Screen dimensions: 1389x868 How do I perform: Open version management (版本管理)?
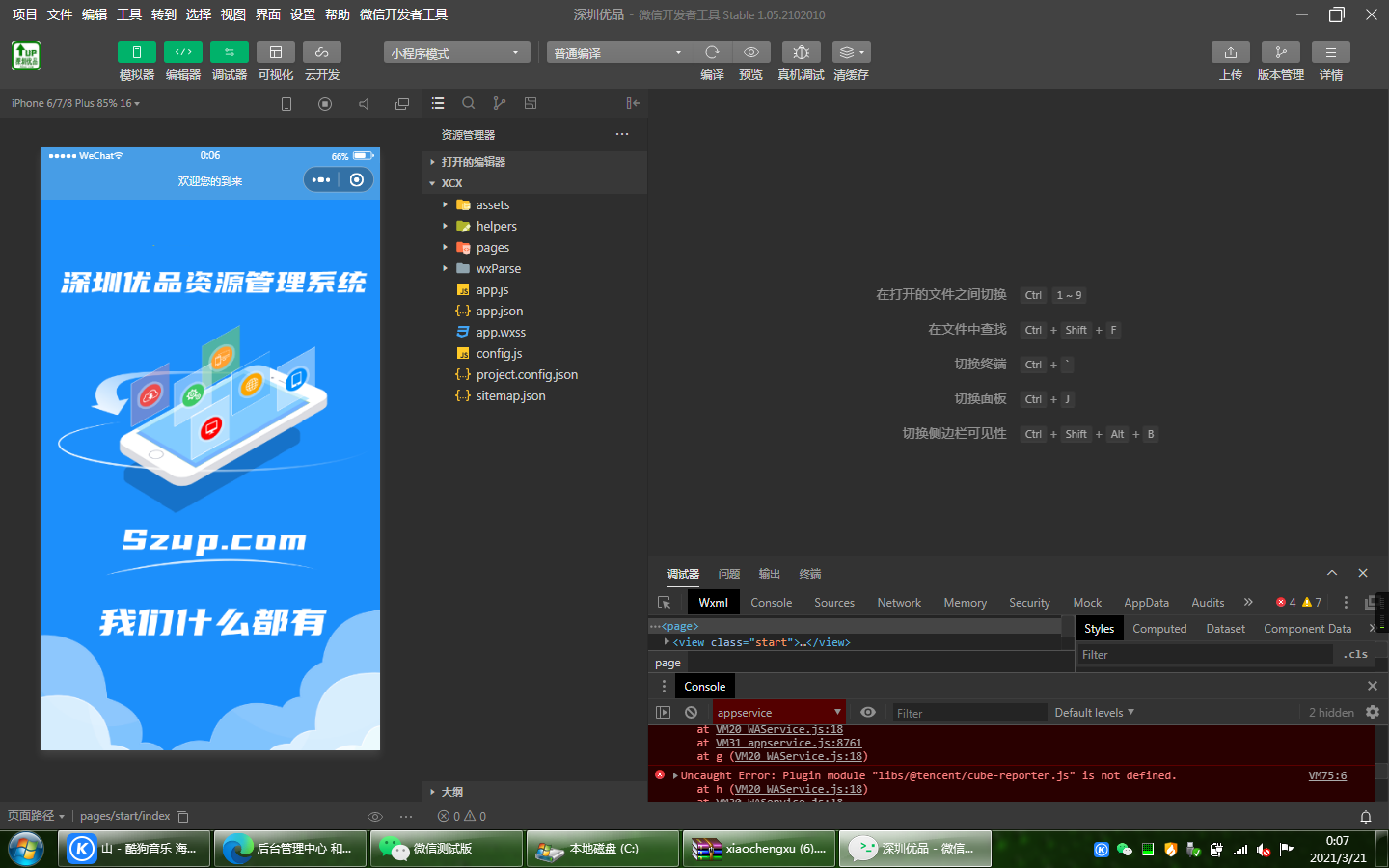click(x=1280, y=52)
